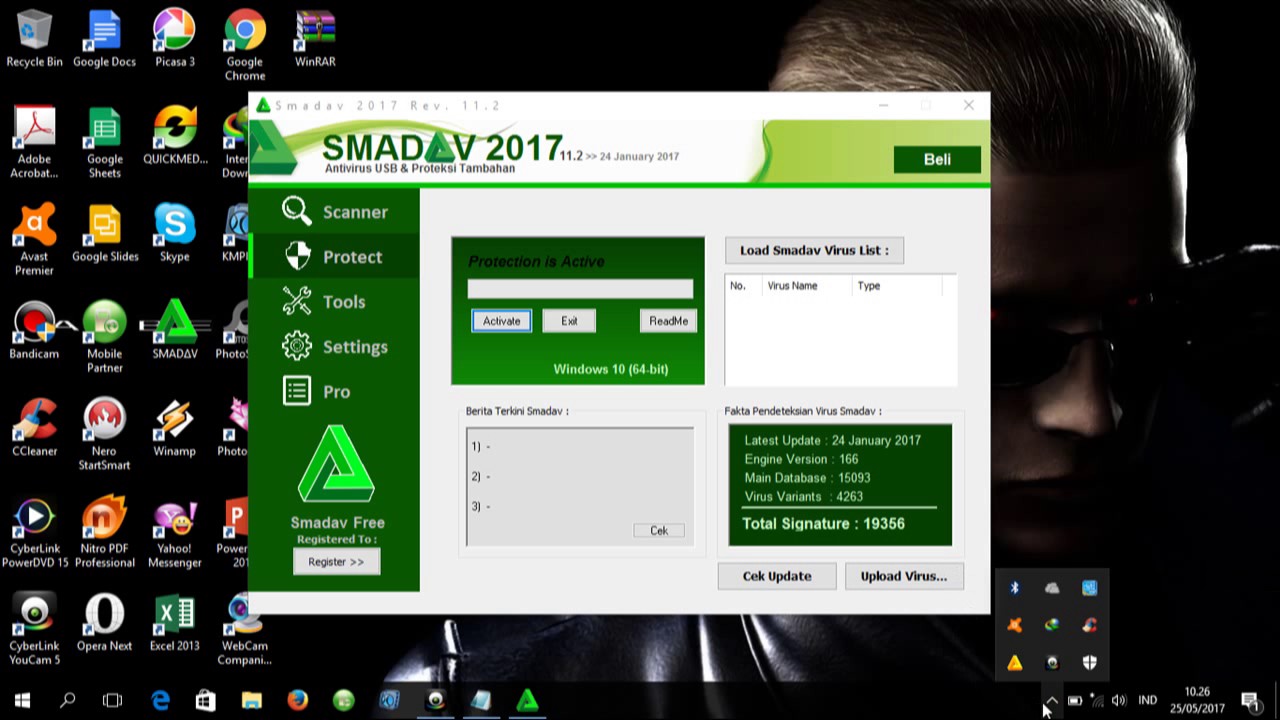Click the 'Protection is Active' status text
Viewport: 1280px width, 720px height.
tap(536, 262)
